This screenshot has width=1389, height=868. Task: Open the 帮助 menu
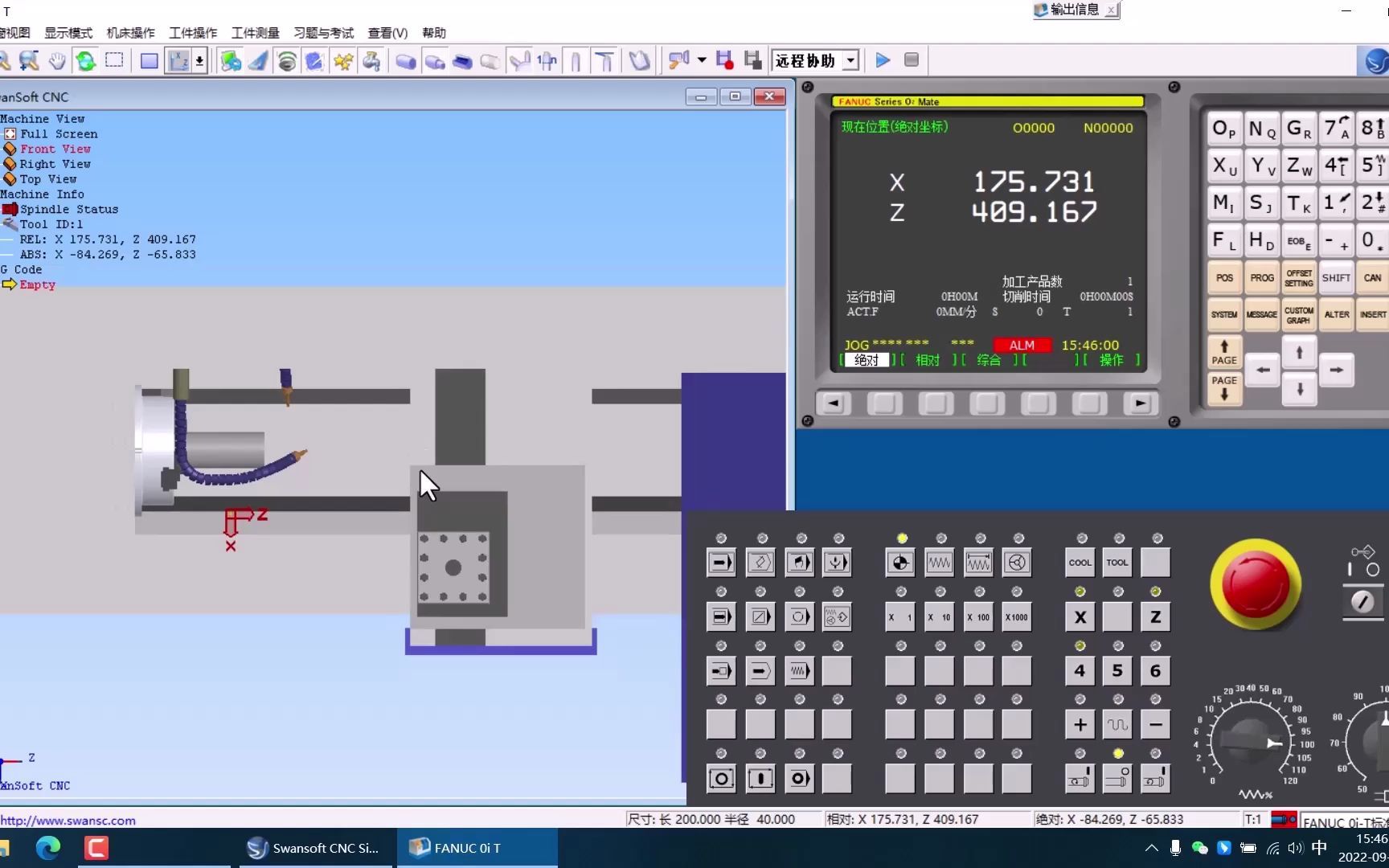[434, 33]
